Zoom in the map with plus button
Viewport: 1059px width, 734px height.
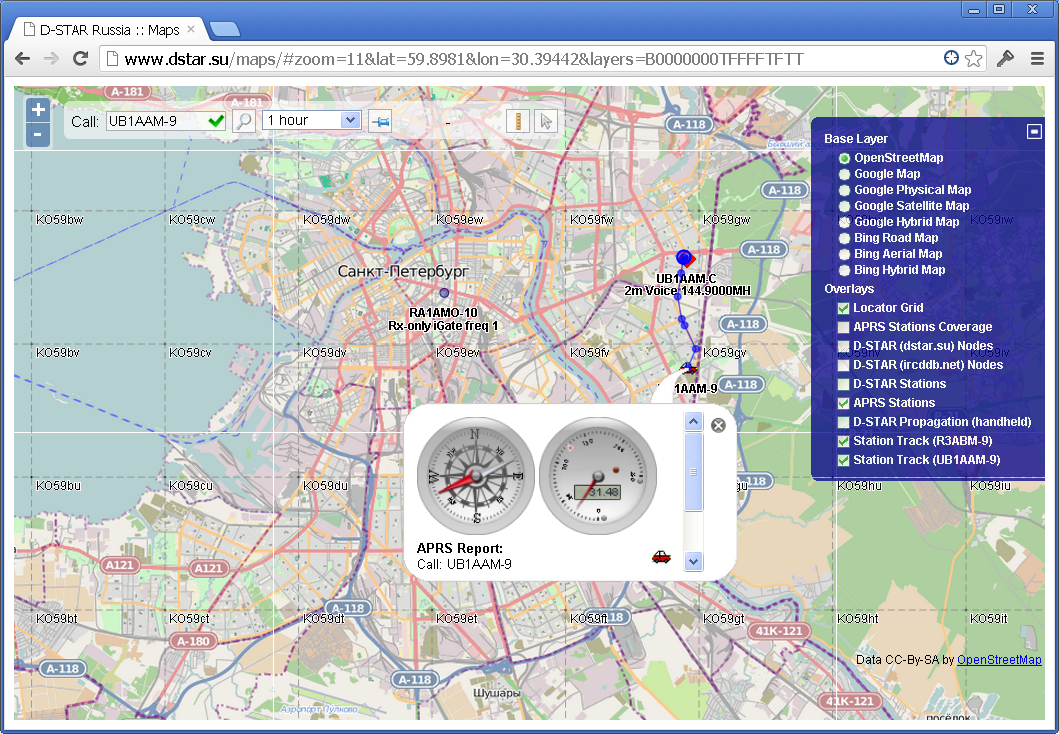38,110
